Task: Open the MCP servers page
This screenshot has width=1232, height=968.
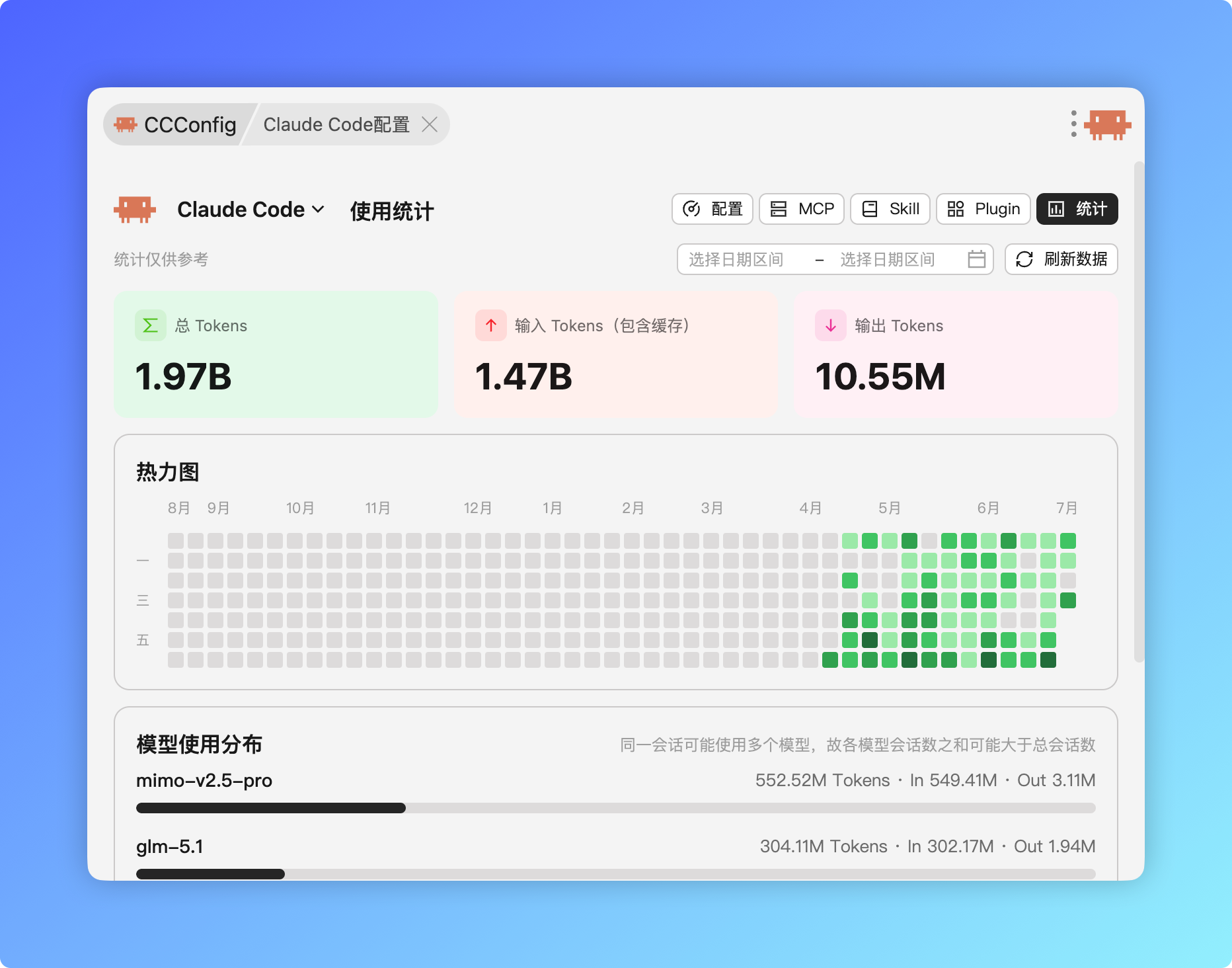Action: 802,209
